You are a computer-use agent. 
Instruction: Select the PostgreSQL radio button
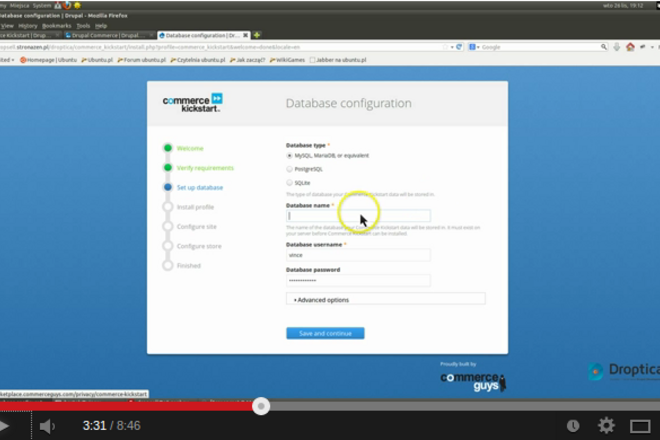coord(289,169)
